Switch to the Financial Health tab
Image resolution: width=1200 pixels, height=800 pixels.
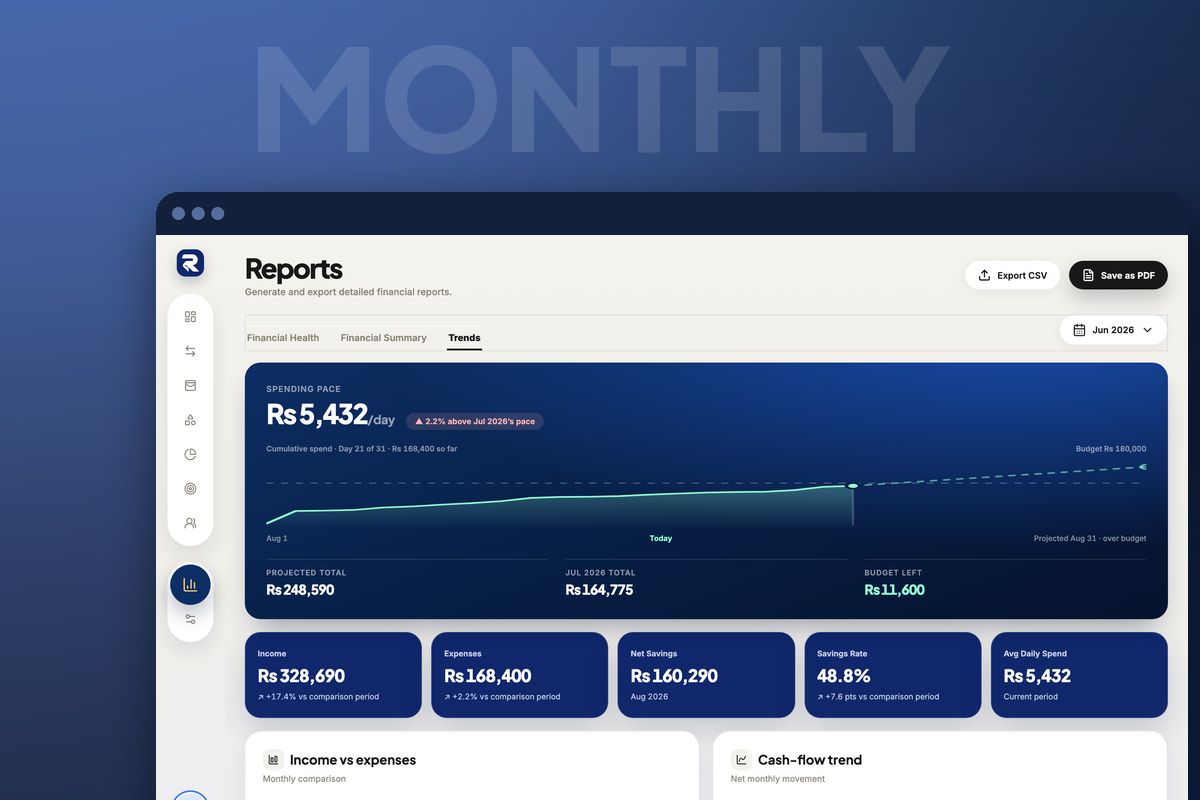coord(283,338)
